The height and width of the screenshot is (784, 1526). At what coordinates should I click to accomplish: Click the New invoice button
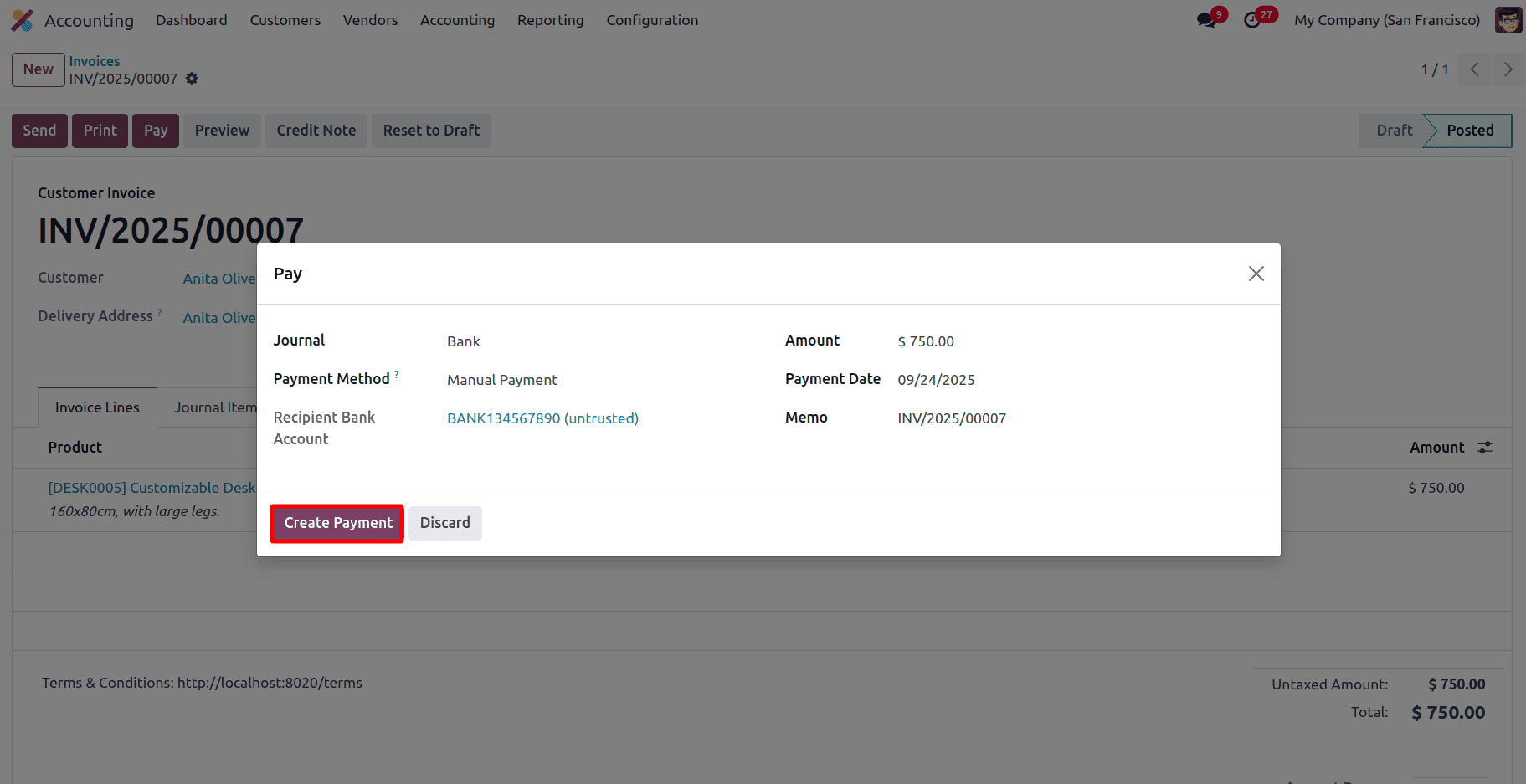point(39,69)
